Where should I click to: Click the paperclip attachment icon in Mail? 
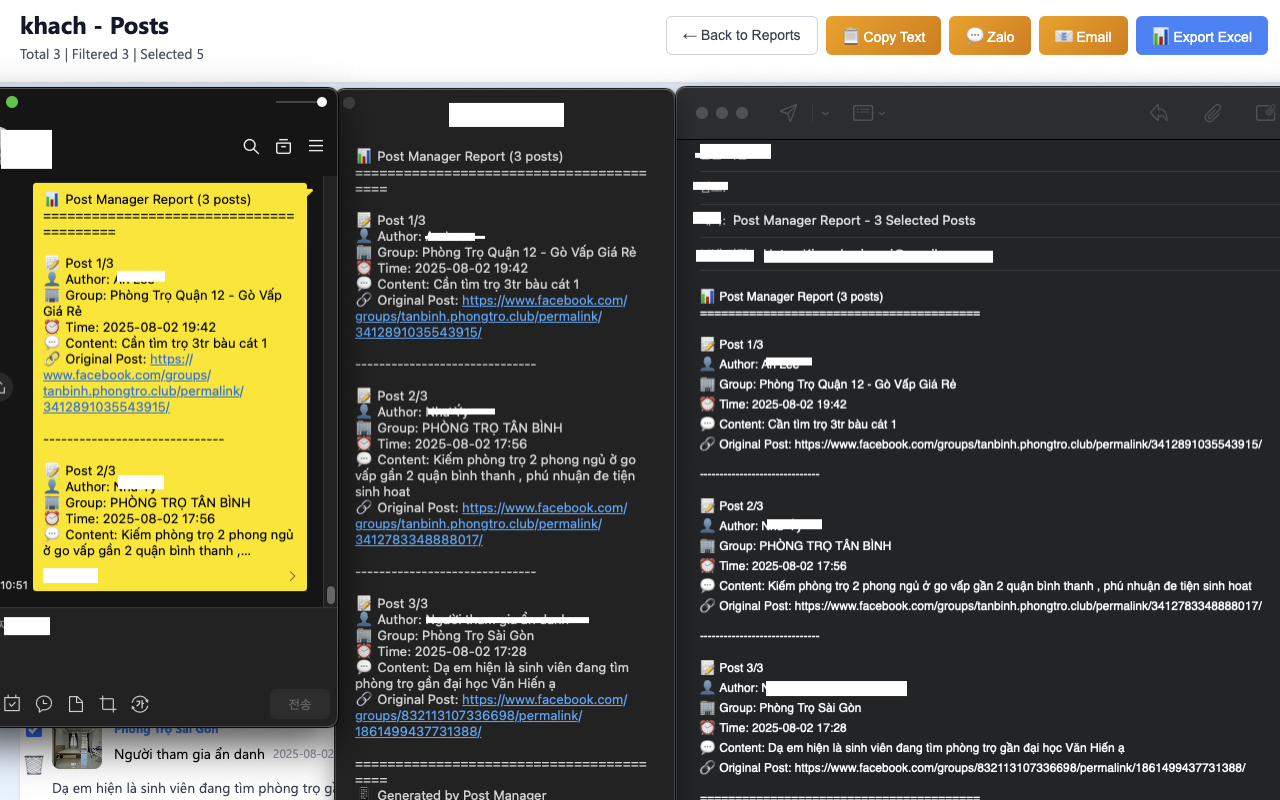point(1212,113)
